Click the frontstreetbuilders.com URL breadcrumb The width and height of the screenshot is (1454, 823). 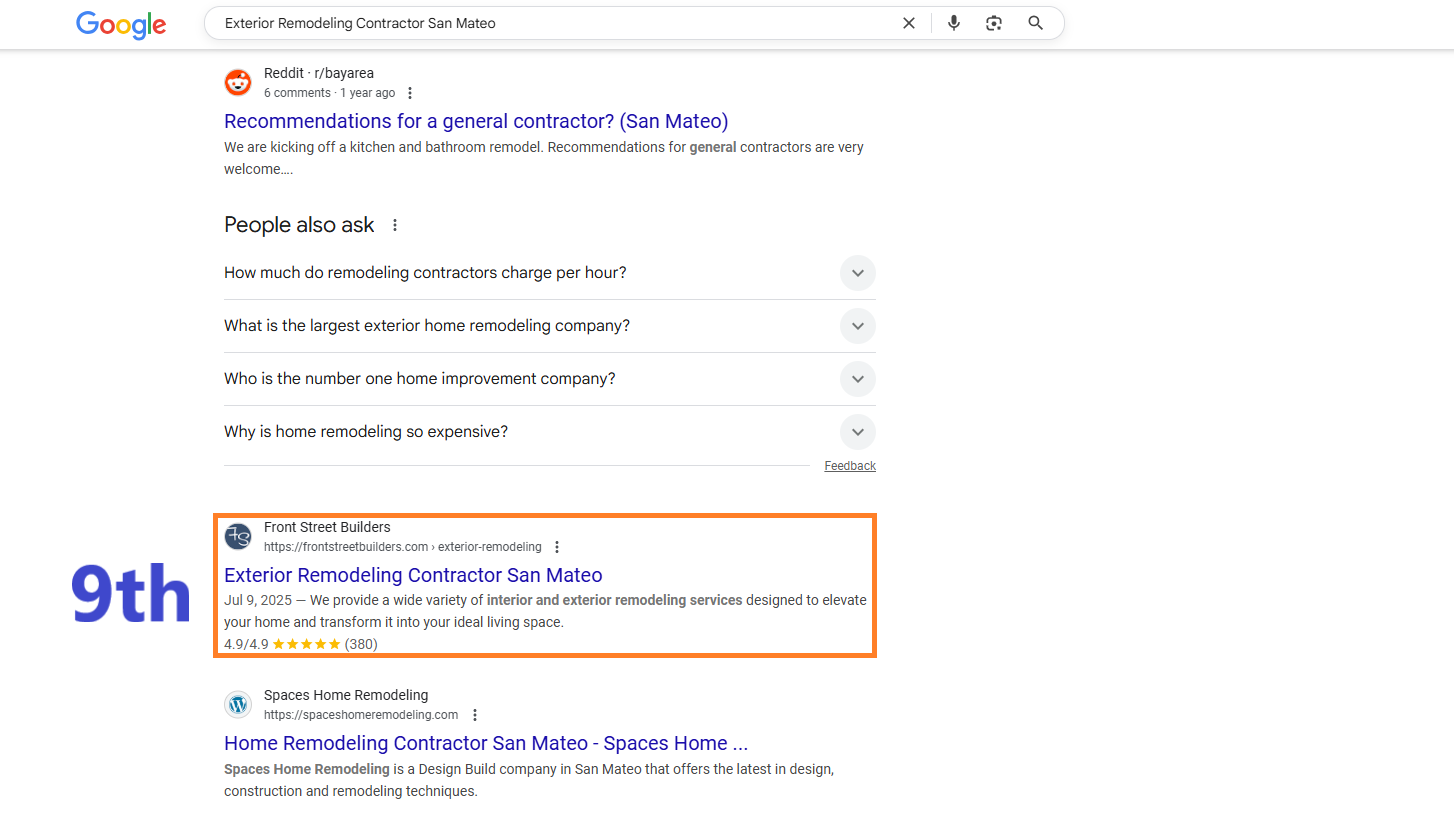pyautogui.click(x=403, y=547)
